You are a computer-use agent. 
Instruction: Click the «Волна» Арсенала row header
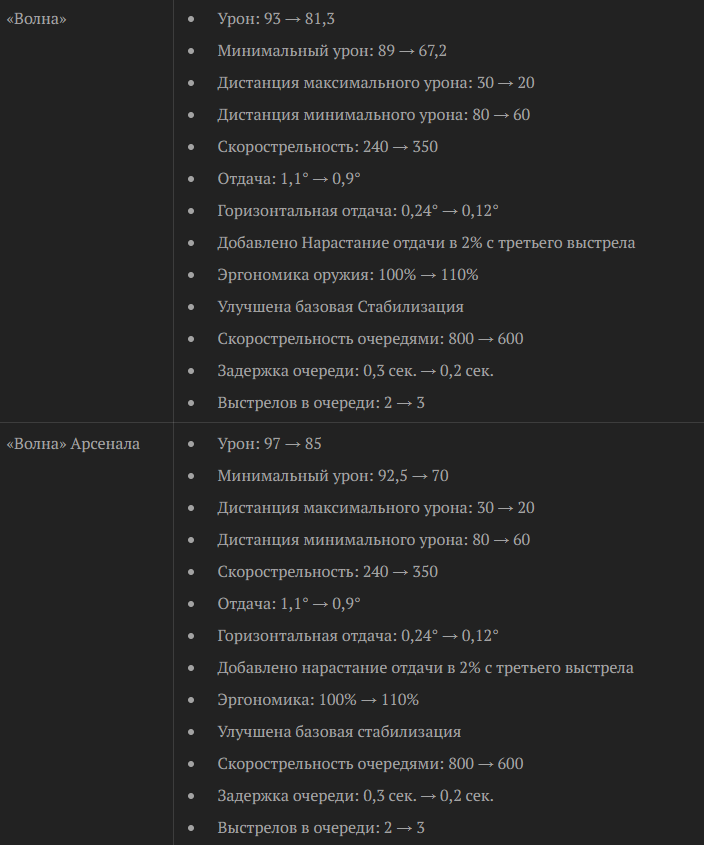click(x=73, y=443)
